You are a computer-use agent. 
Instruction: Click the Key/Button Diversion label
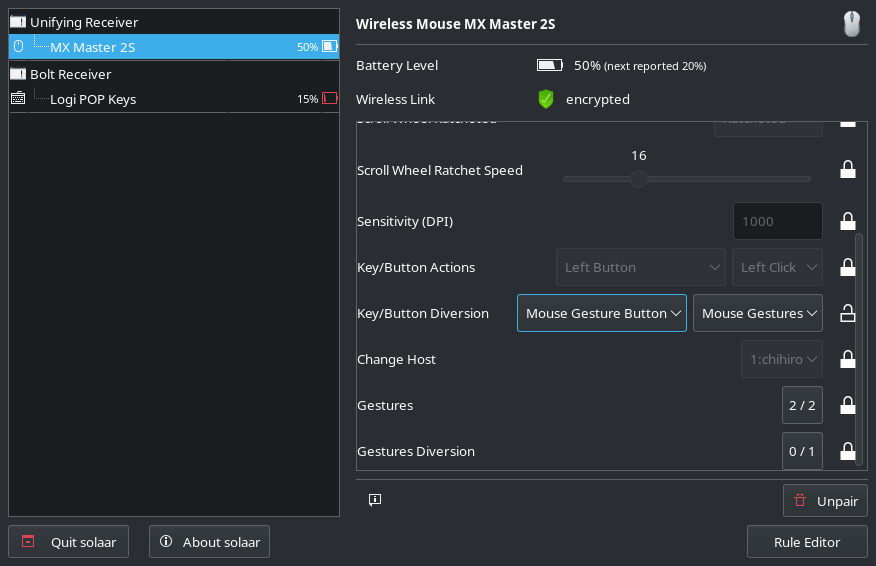click(423, 313)
